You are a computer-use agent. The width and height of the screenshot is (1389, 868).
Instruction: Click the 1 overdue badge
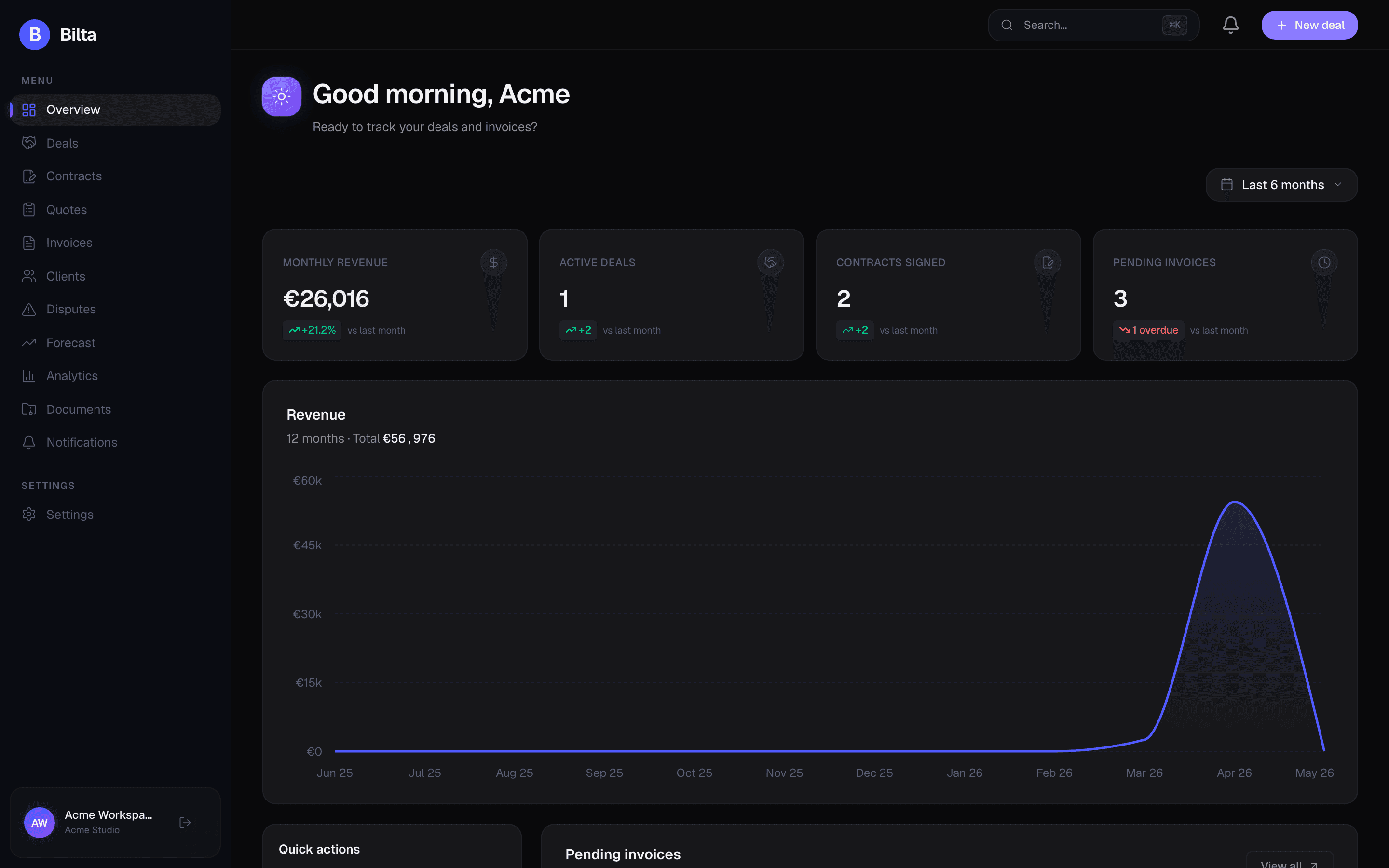tap(1148, 330)
